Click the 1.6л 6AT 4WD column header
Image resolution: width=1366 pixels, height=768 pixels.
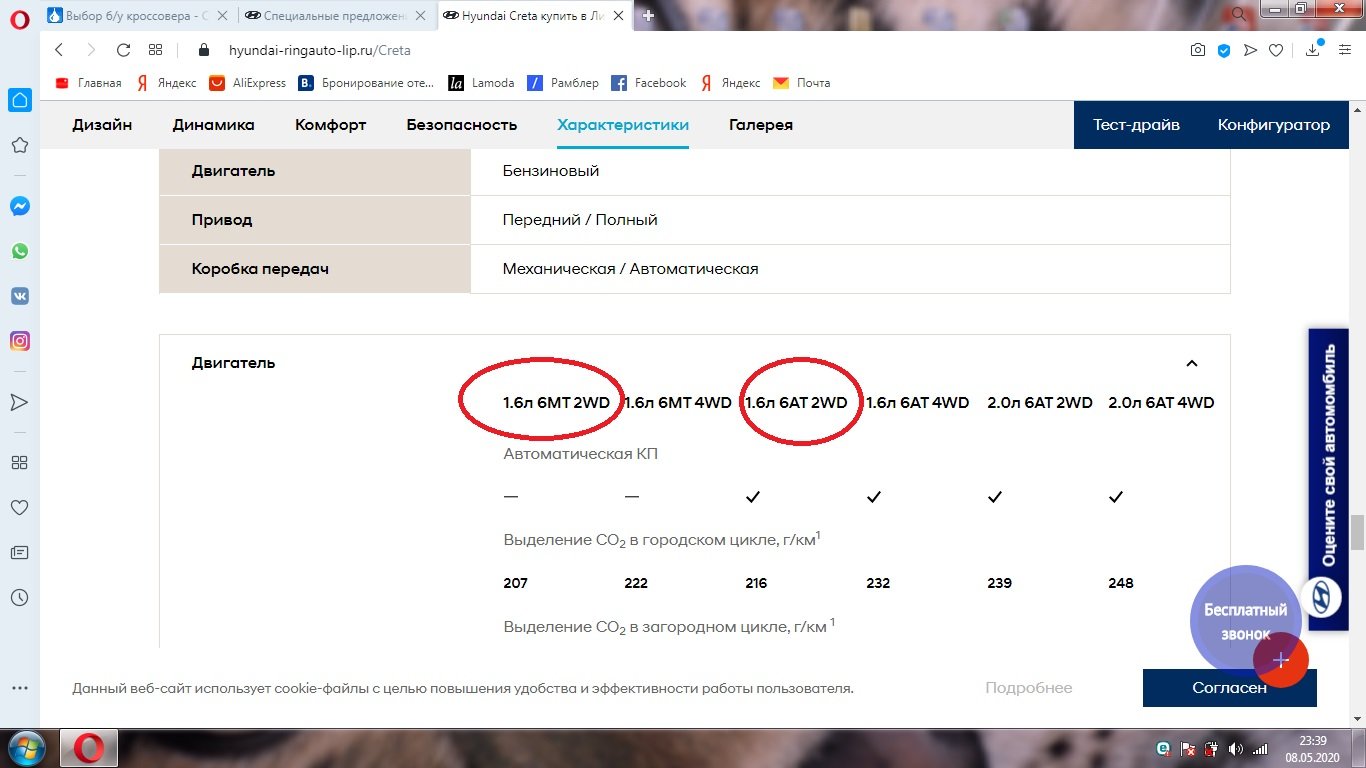(917, 403)
